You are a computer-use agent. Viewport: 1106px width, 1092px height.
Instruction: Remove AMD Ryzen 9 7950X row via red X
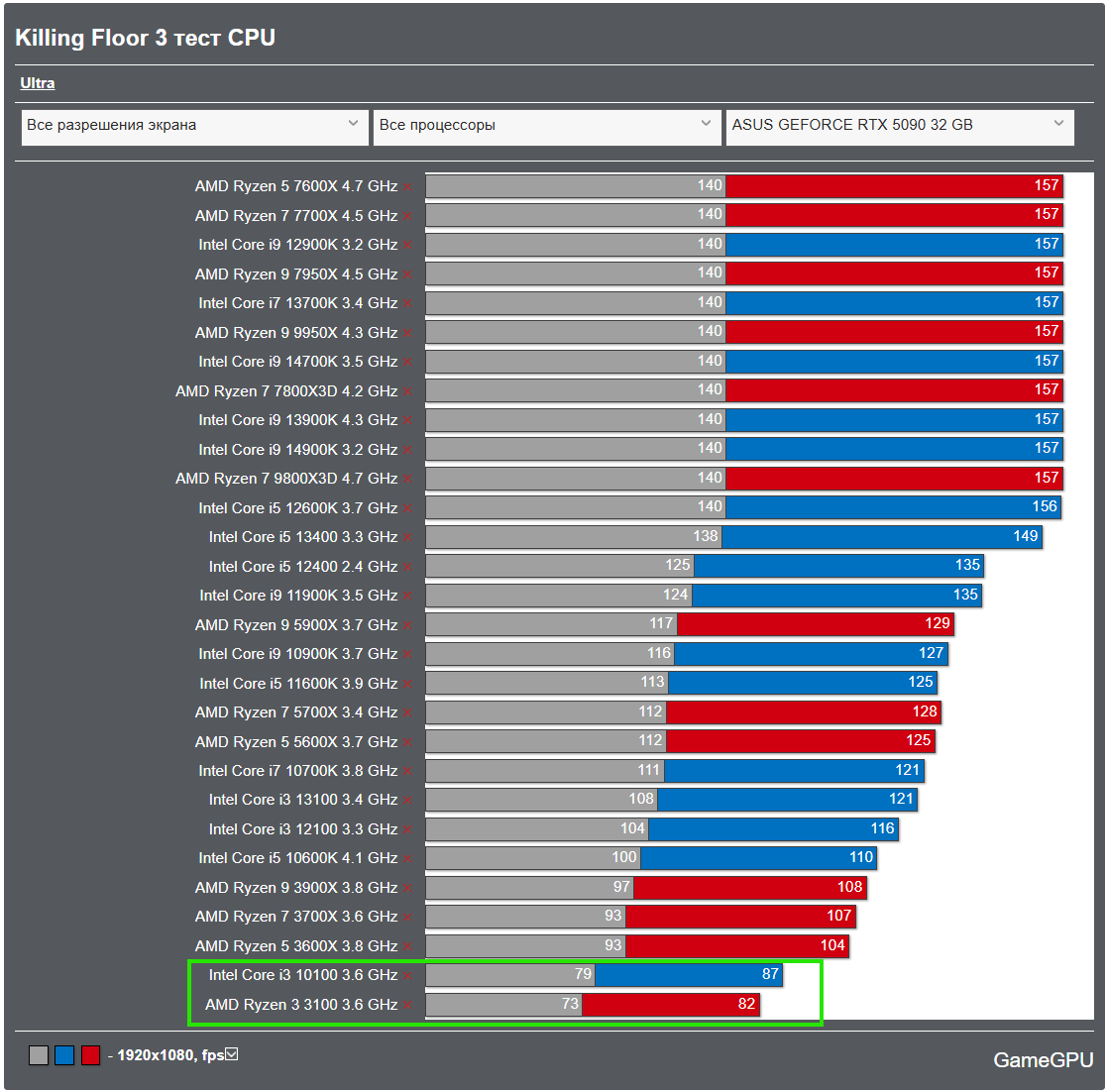[x=407, y=275]
